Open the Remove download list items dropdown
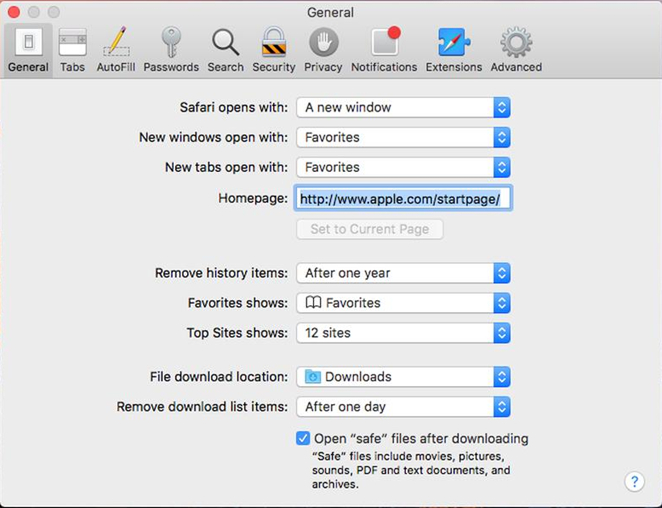This screenshot has width=662, height=508. (x=403, y=407)
